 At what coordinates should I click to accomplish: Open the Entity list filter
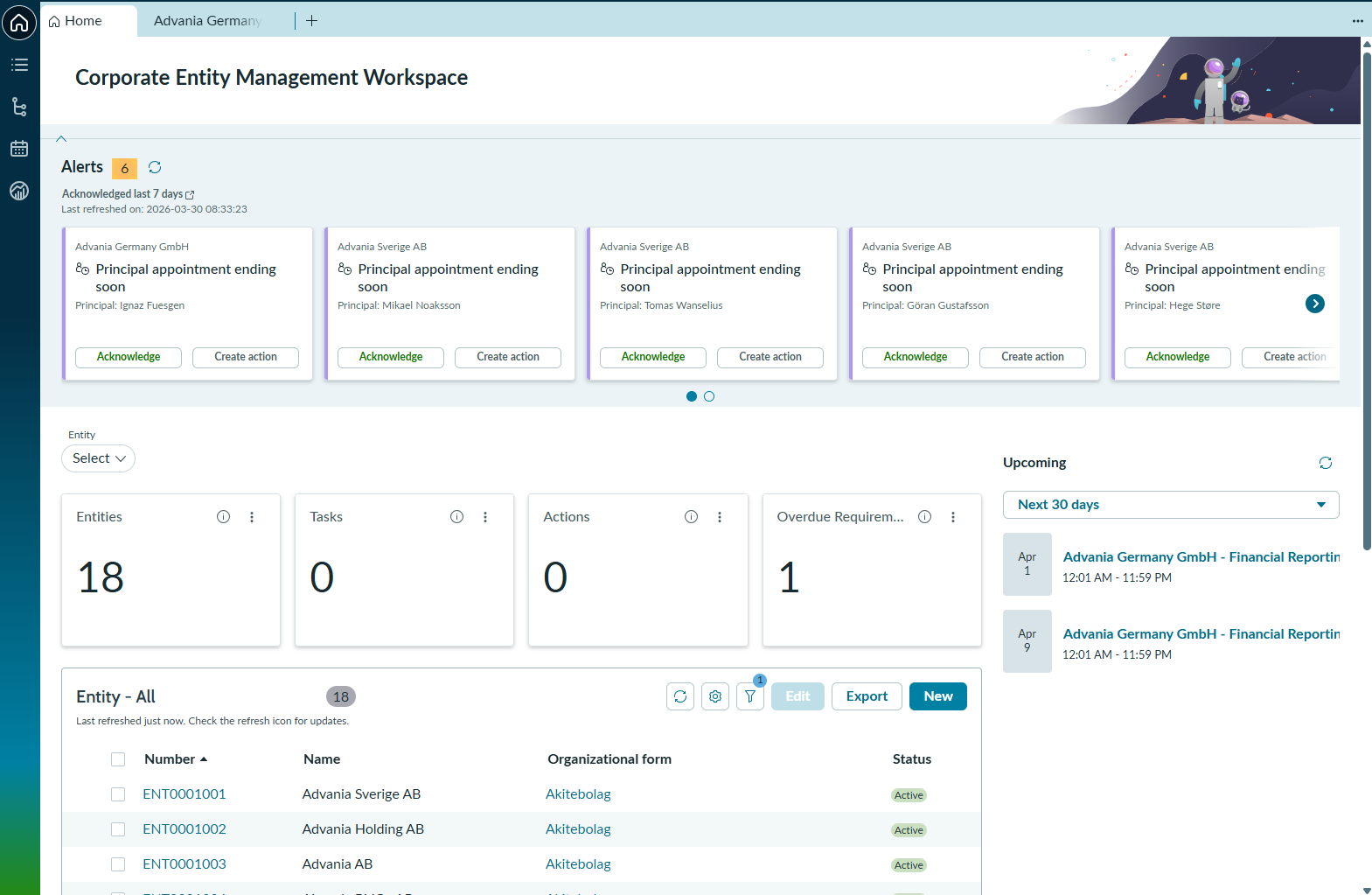point(750,696)
